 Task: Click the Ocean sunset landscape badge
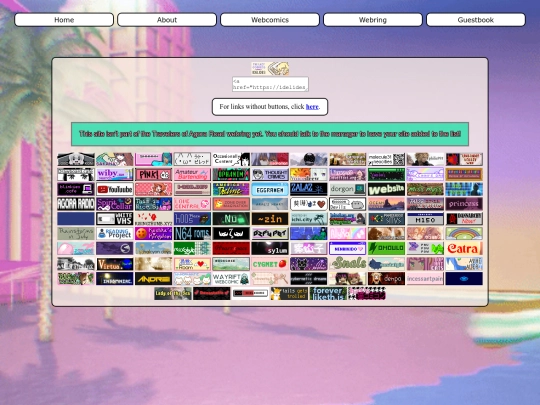click(x=386, y=204)
